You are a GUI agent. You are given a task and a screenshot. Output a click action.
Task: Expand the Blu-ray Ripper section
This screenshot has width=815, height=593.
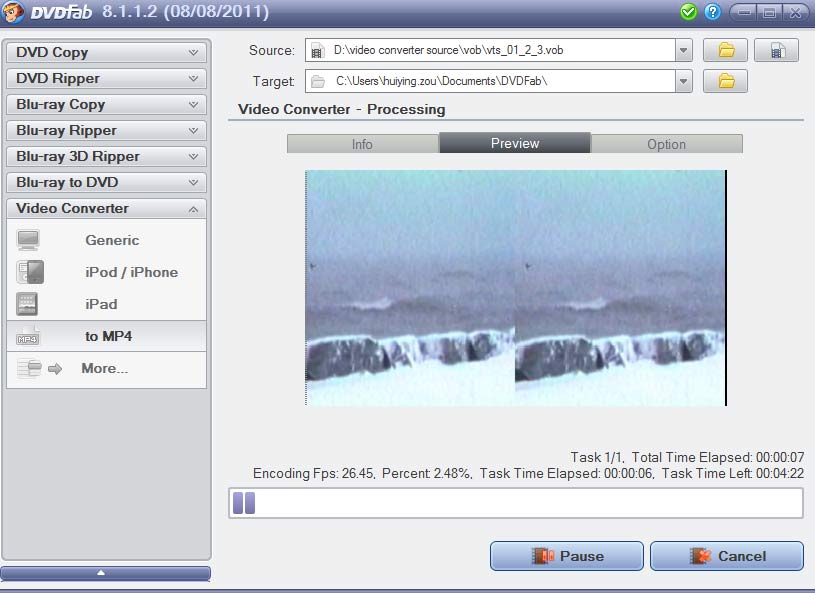tap(107, 130)
